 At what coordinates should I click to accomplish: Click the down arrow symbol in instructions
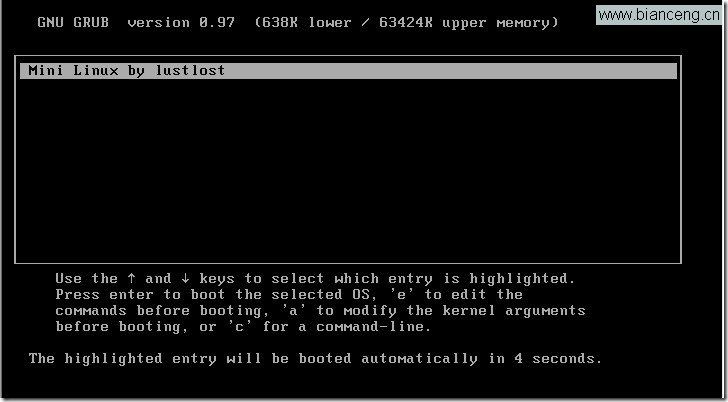185,279
